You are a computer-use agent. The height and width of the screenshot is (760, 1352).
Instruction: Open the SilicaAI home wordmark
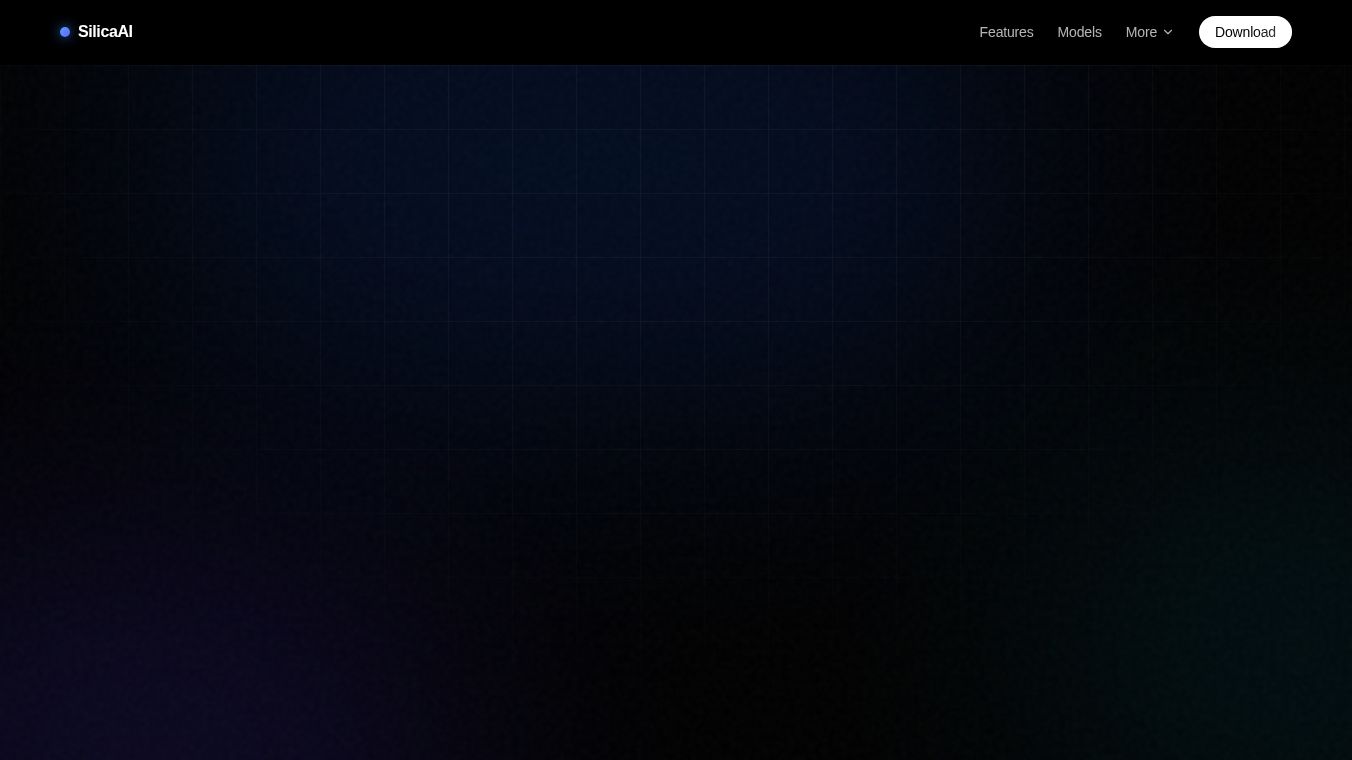[105, 32]
